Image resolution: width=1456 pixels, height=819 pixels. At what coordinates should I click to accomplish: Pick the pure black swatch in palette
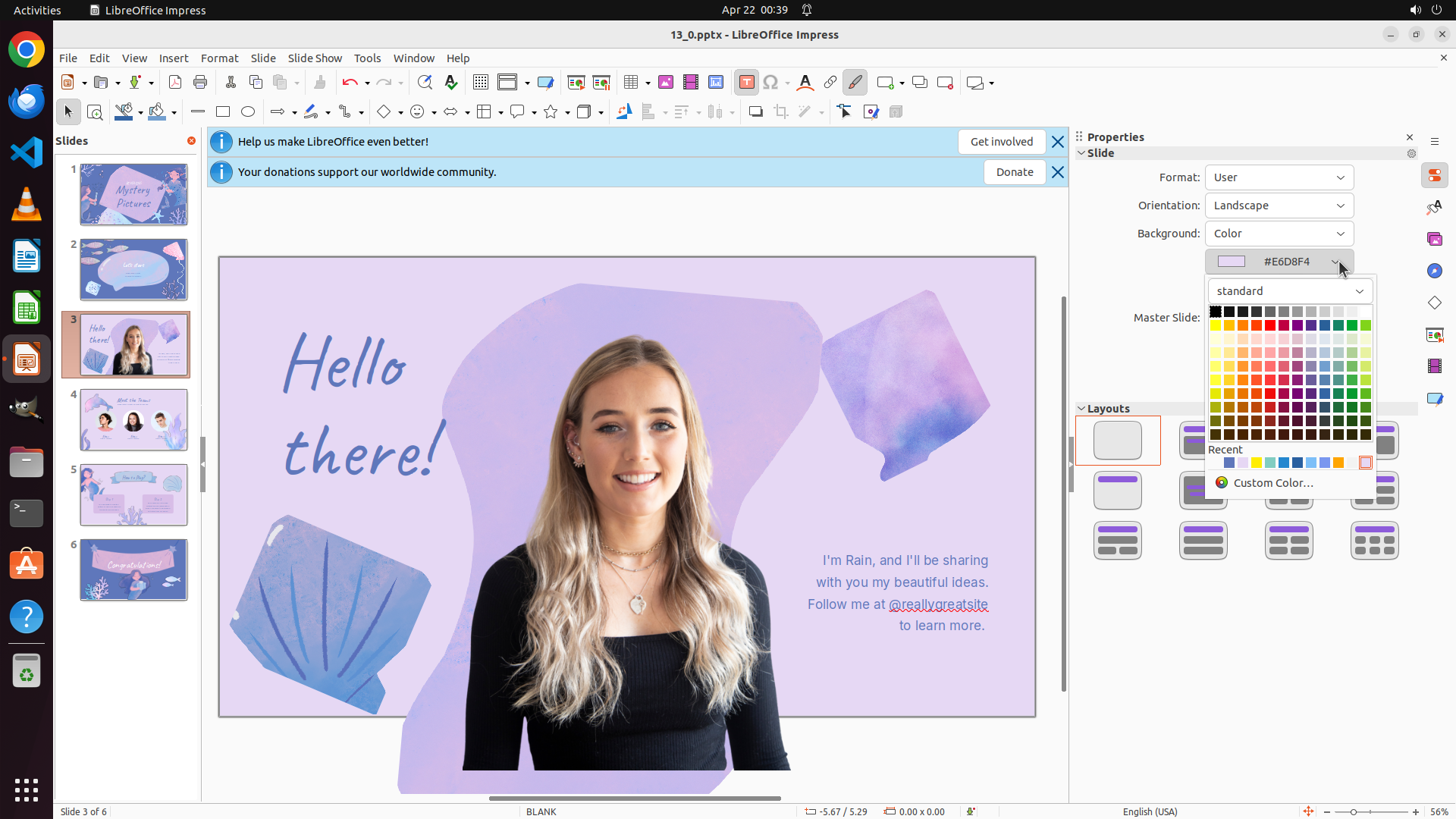[1216, 312]
